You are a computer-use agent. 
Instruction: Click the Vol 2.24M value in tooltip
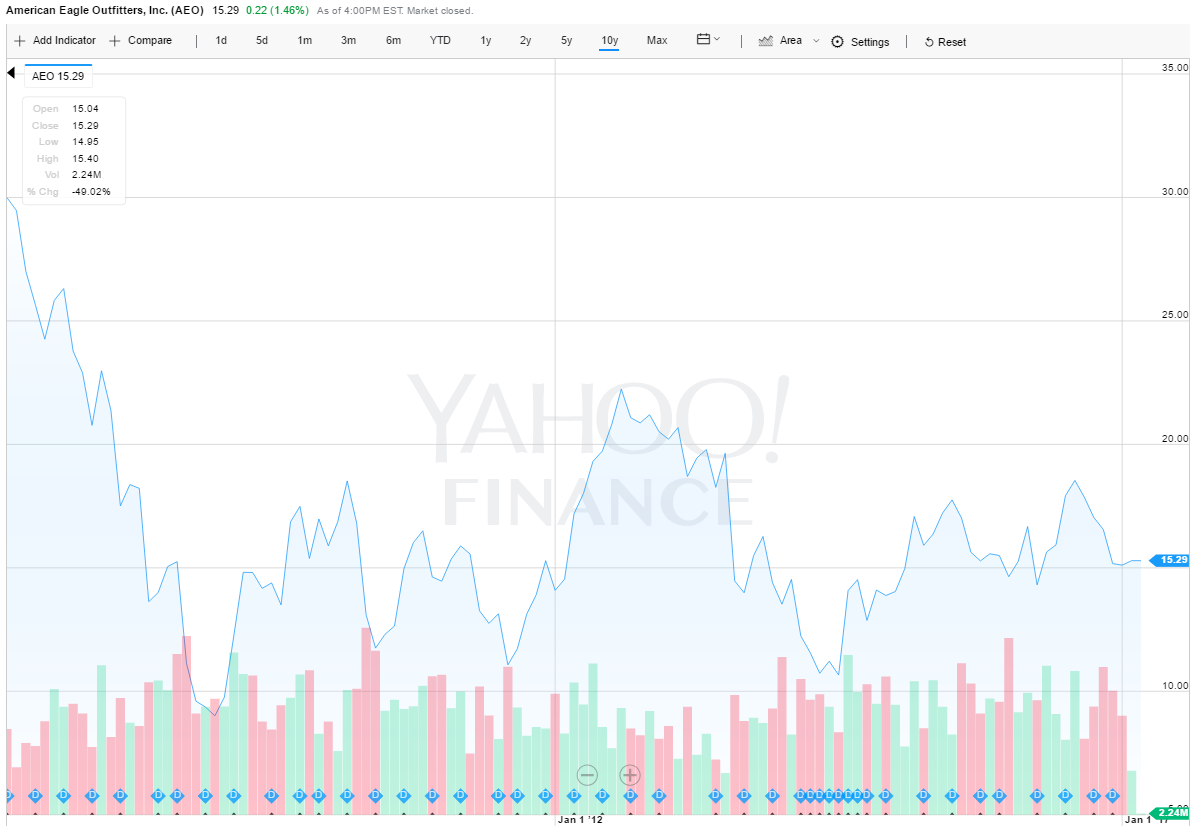(86, 175)
